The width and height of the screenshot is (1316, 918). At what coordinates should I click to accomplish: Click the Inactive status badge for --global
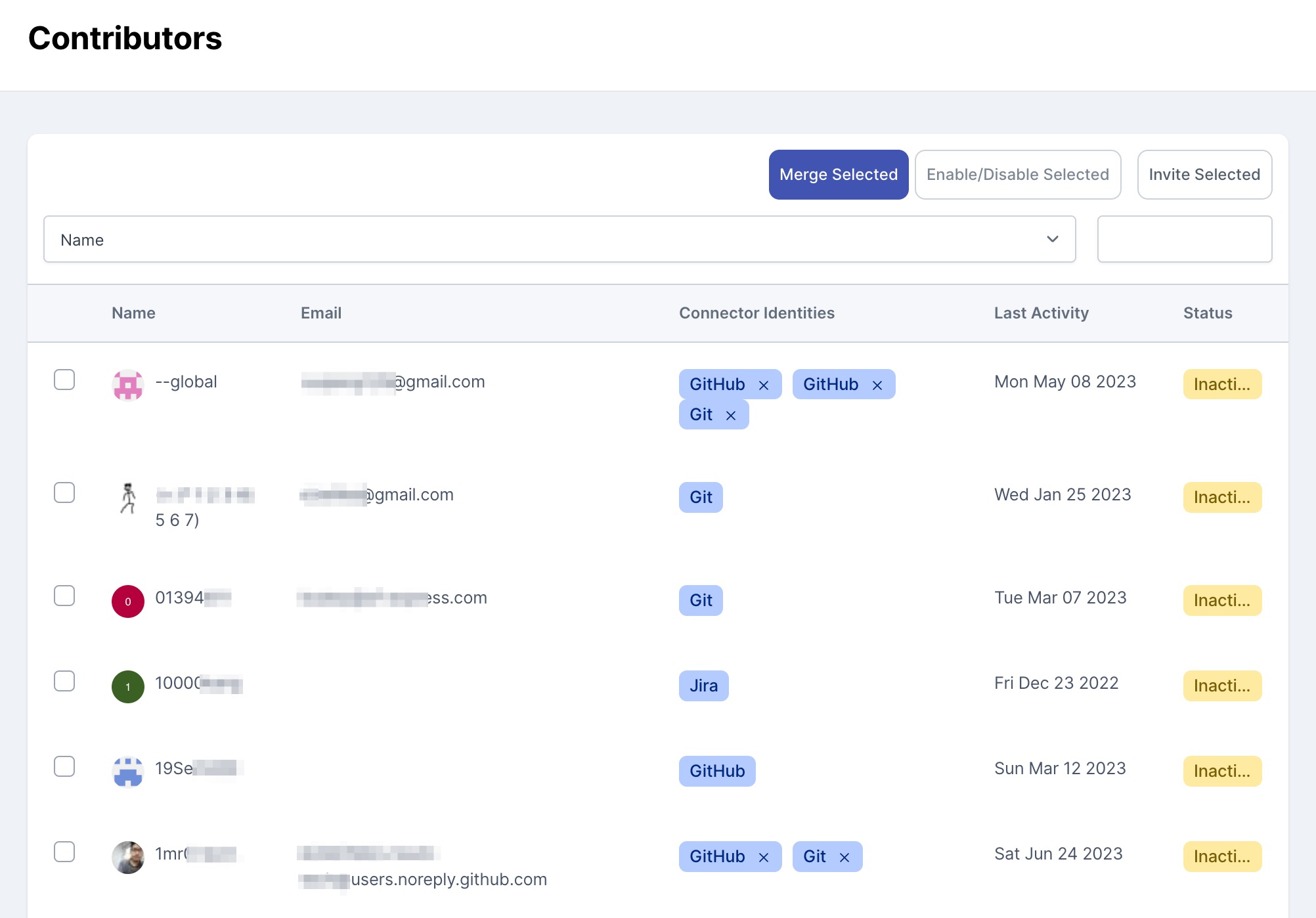[1222, 384]
